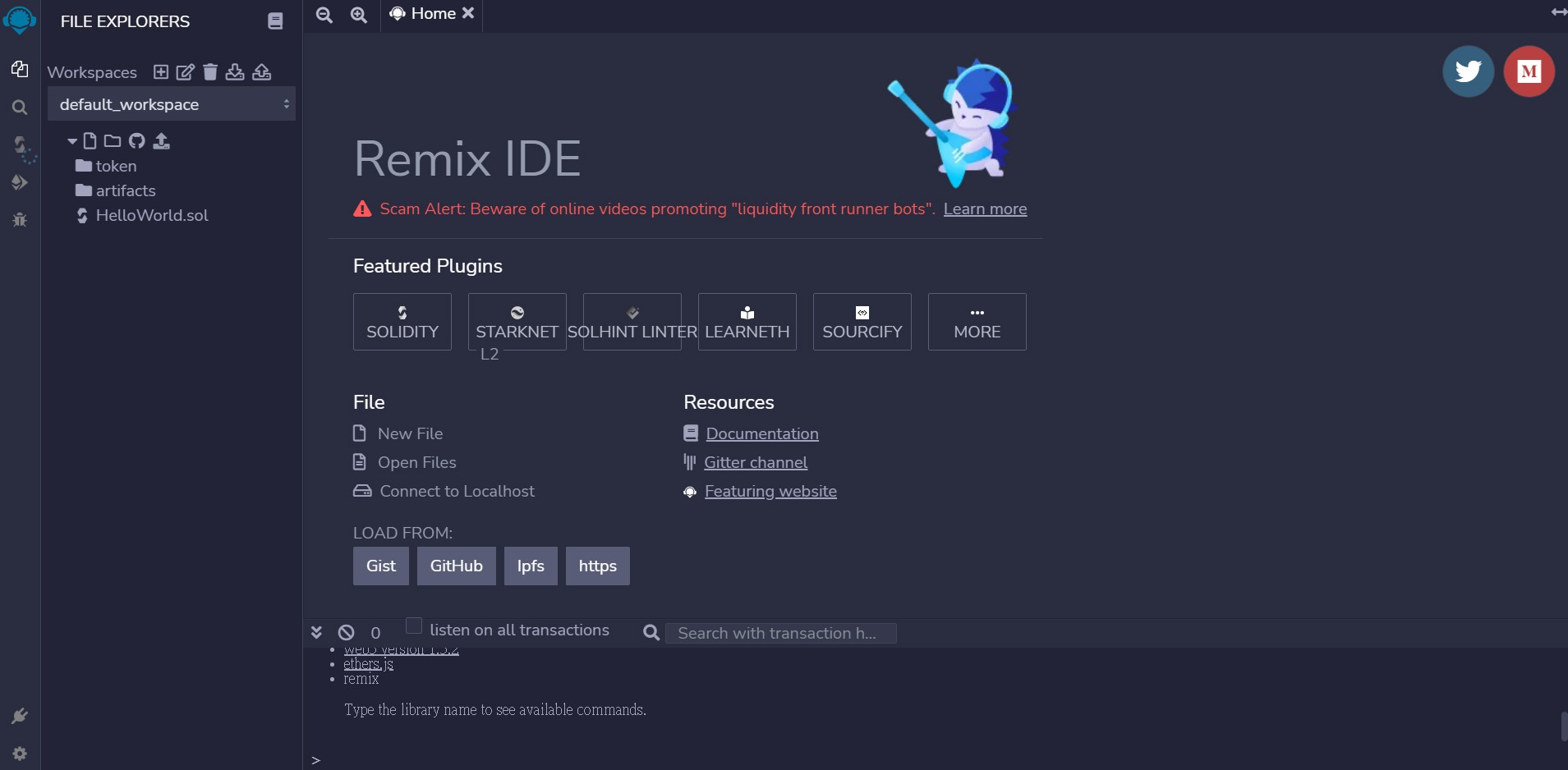Load from Gist button
Screen dimensions: 1568x770
click(x=381, y=566)
